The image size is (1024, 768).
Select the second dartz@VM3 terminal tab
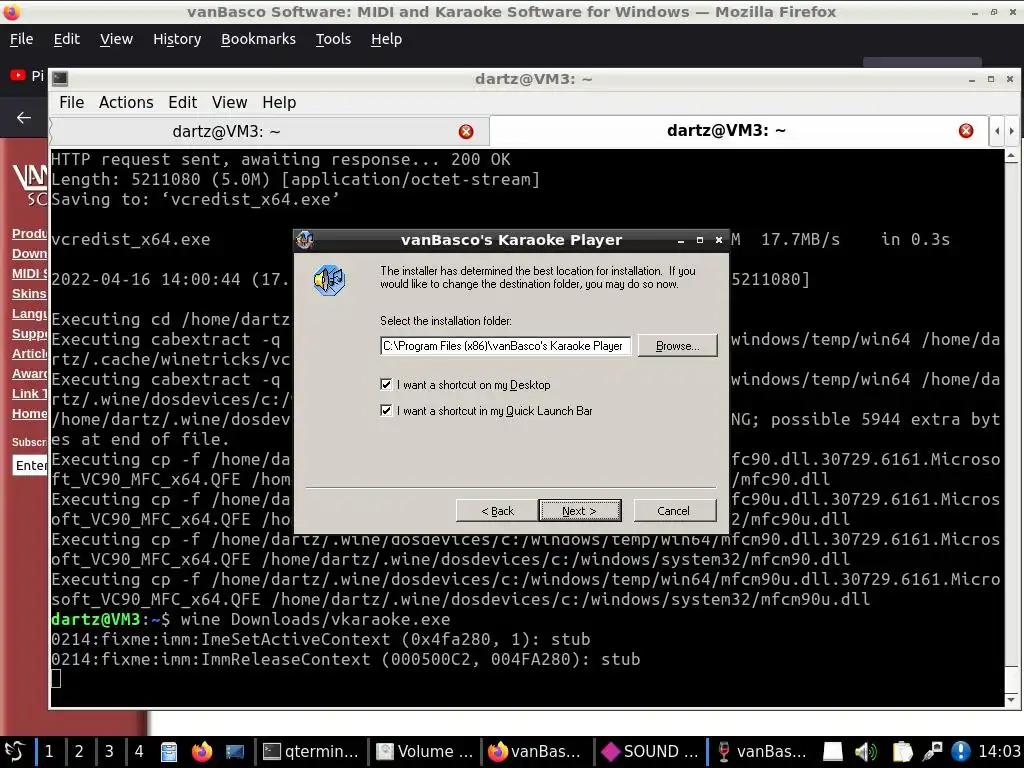coord(726,130)
